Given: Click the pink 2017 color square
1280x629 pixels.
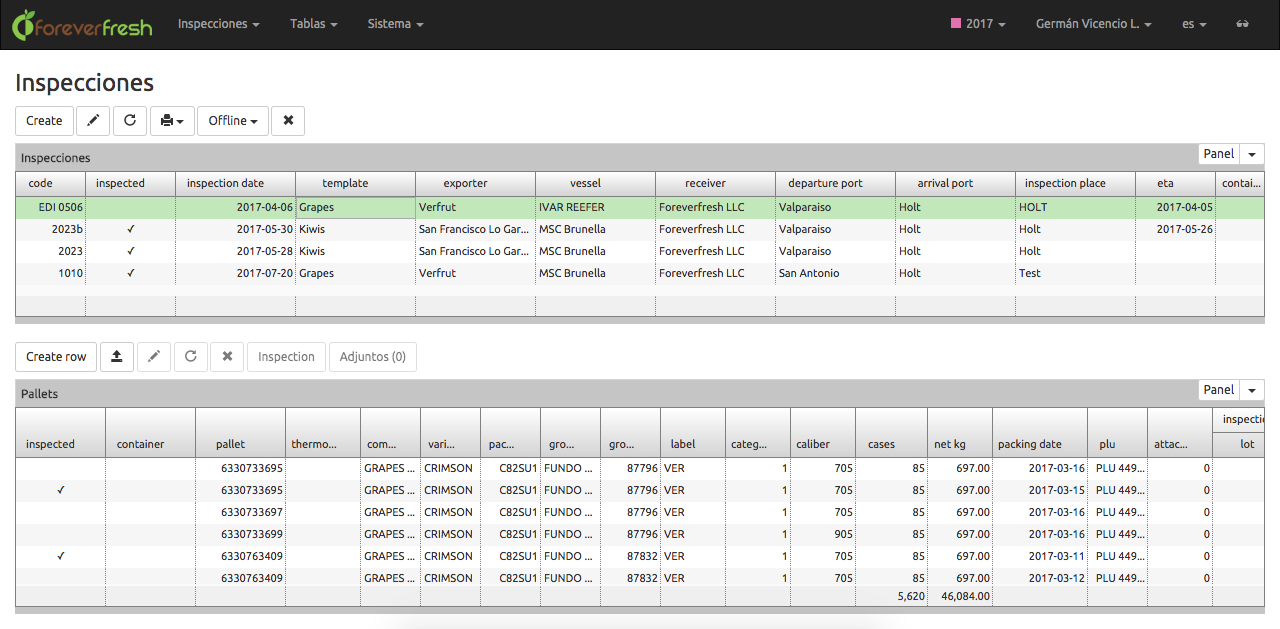Looking at the screenshot, I should tap(956, 23).
